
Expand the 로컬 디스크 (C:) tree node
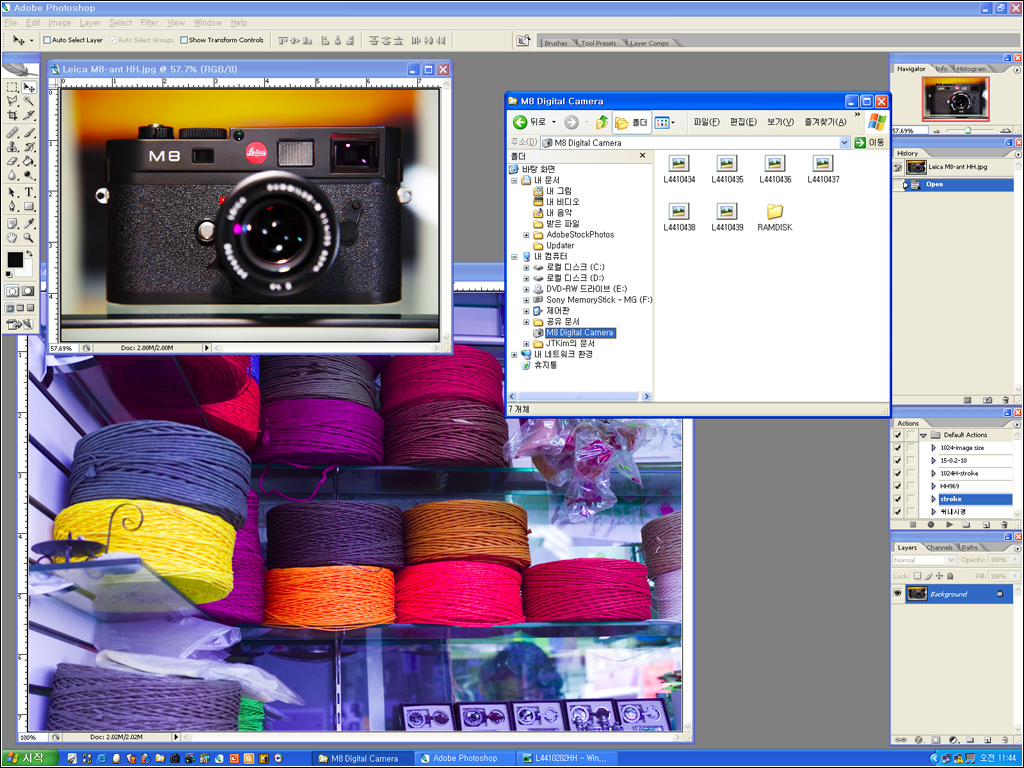[x=526, y=267]
